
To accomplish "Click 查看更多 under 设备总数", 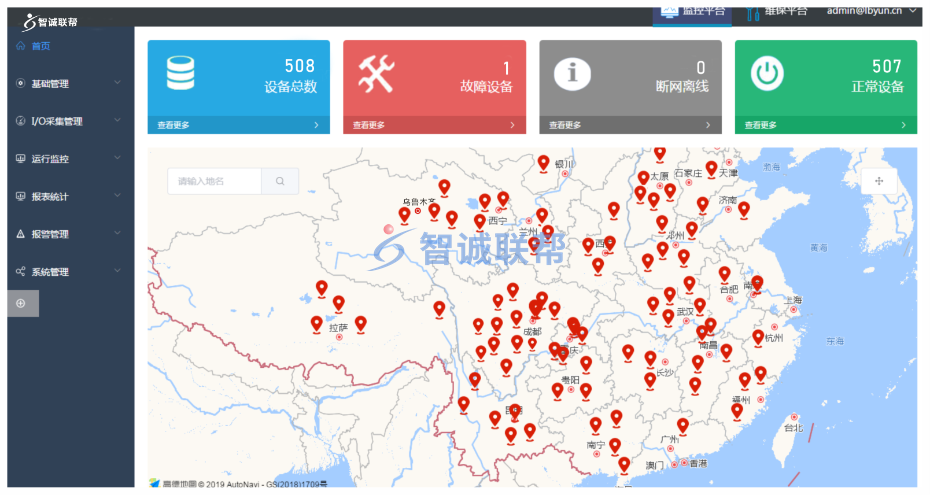I will pyautogui.click(x=173, y=125).
